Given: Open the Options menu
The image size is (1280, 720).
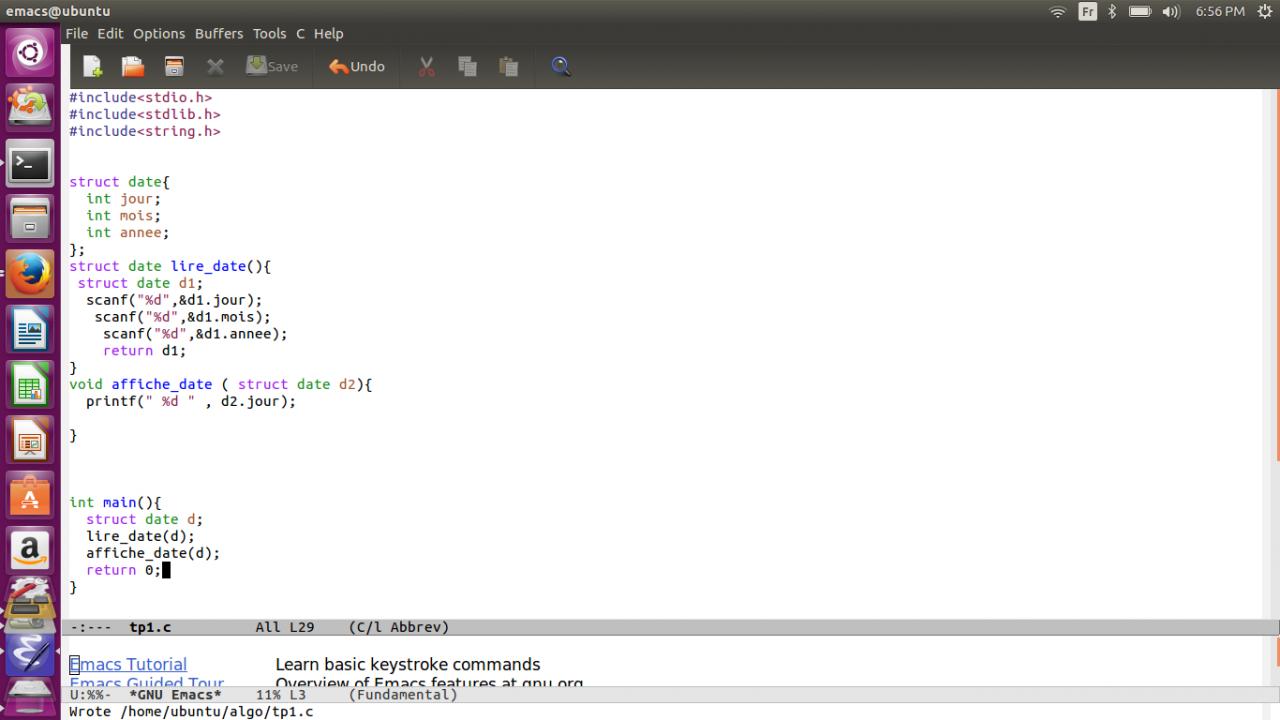Looking at the screenshot, I should pos(159,33).
